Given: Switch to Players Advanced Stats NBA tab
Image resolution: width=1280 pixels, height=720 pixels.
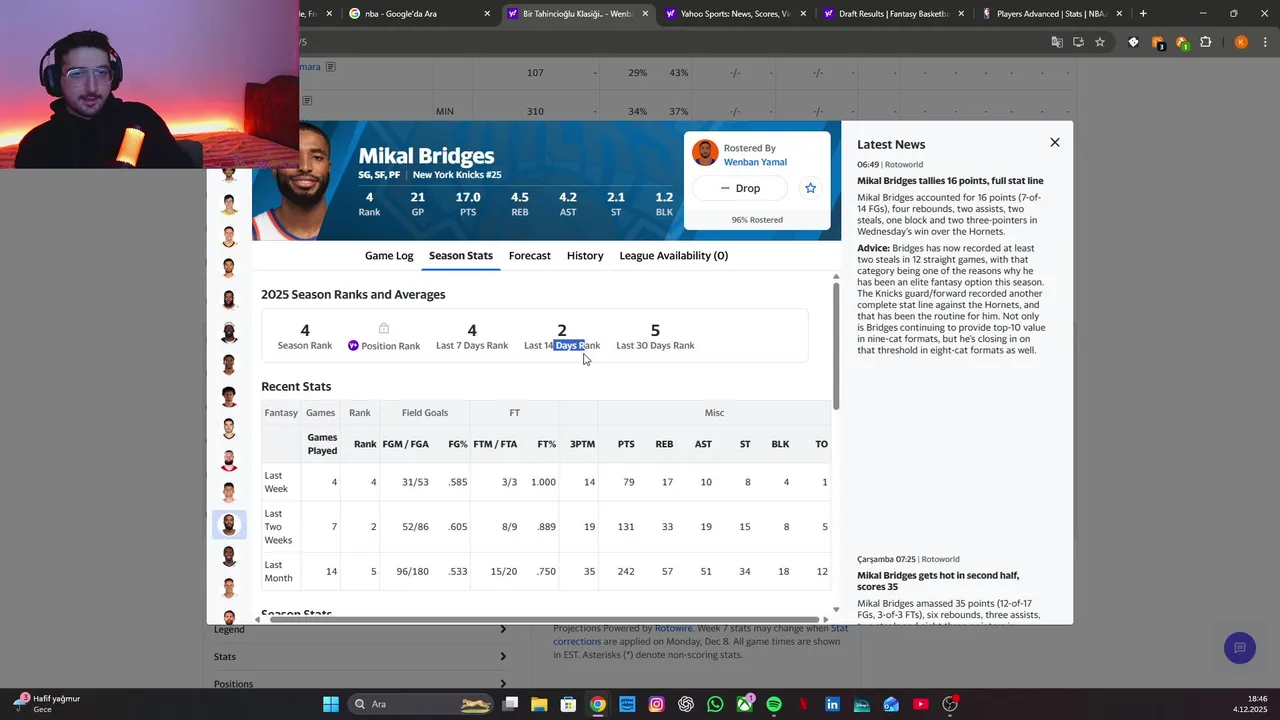Looking at the screenshot, I should pyautogui.click(x=1043, y=14).
